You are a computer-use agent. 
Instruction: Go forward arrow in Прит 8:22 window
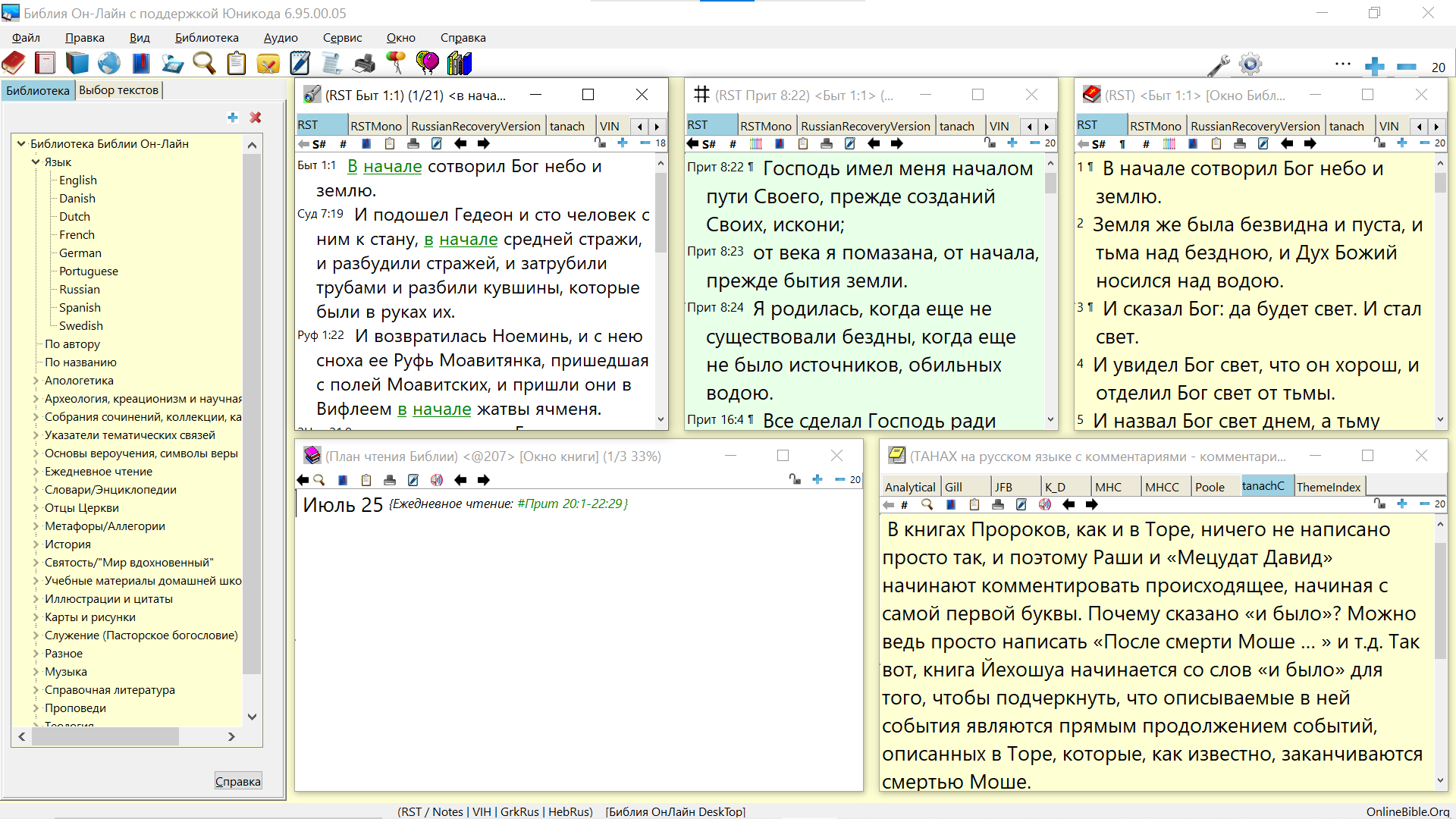(x=897, y=143)
